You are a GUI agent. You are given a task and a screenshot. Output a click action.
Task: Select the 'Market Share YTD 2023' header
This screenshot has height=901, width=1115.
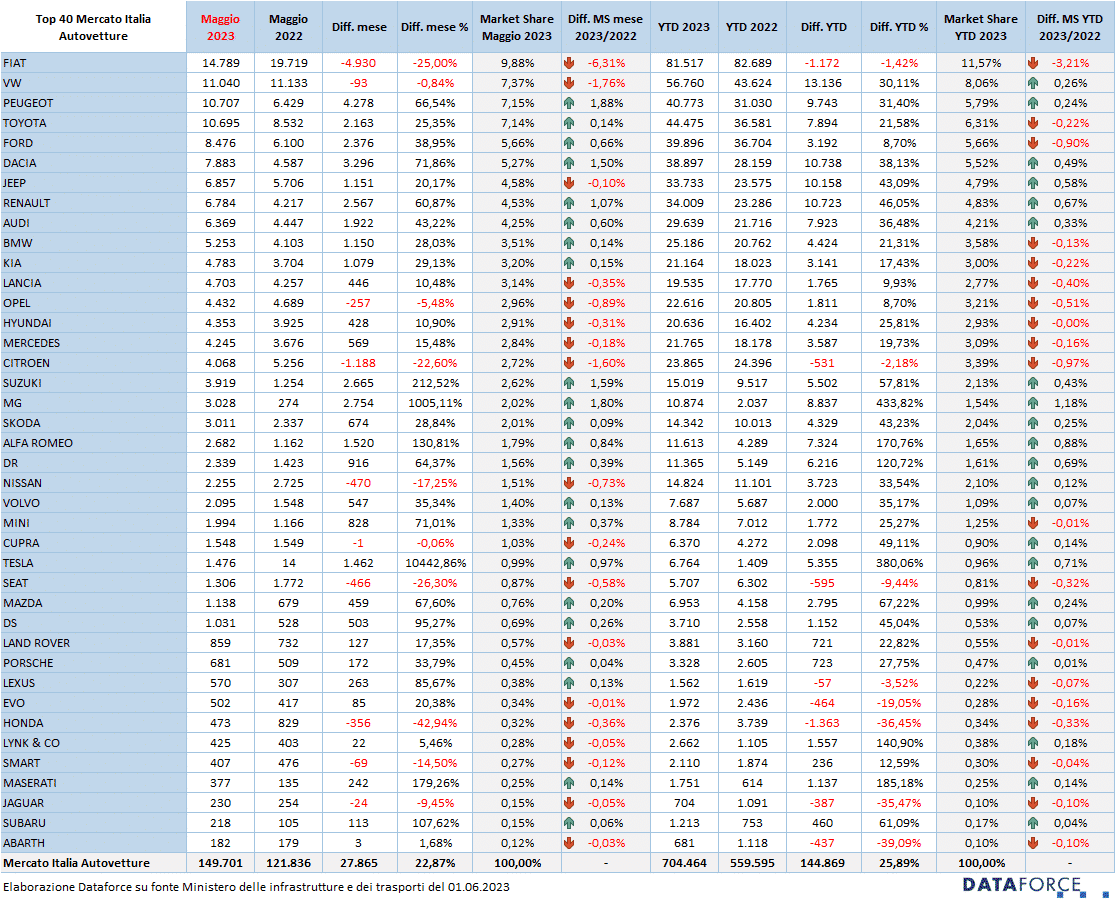[981, 27]
